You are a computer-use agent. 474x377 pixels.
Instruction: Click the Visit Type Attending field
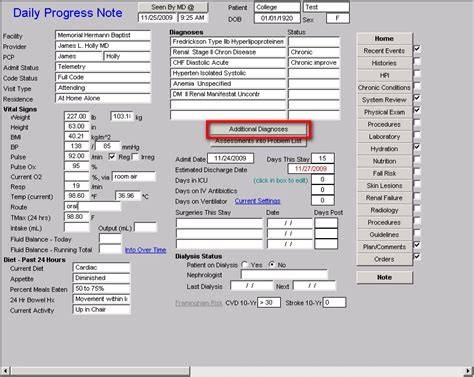pyautogui.click(x=103, y=88)
